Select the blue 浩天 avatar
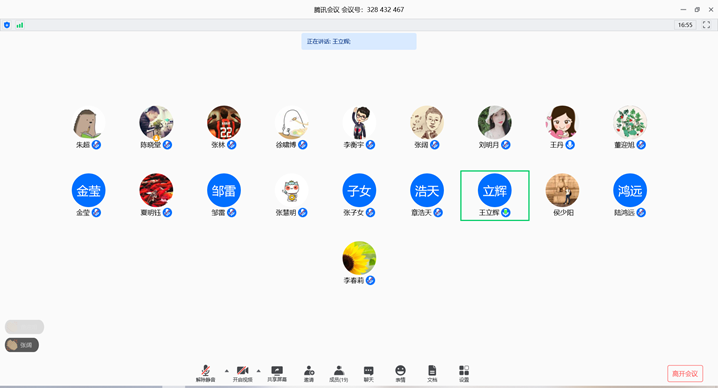 (427, 190)
